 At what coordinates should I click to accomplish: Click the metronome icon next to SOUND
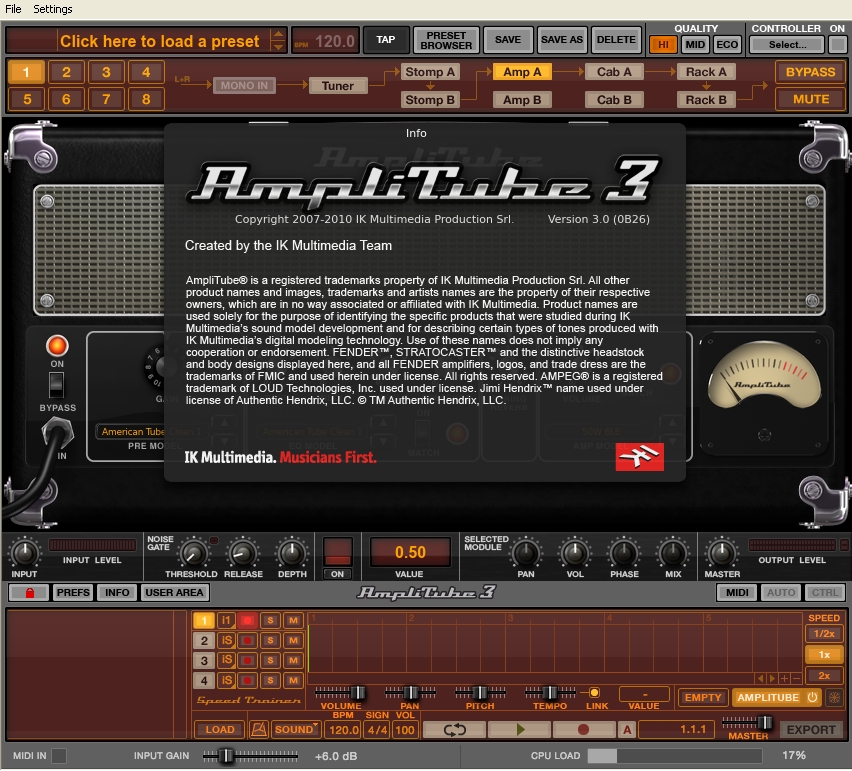click(x=259, y=730)
